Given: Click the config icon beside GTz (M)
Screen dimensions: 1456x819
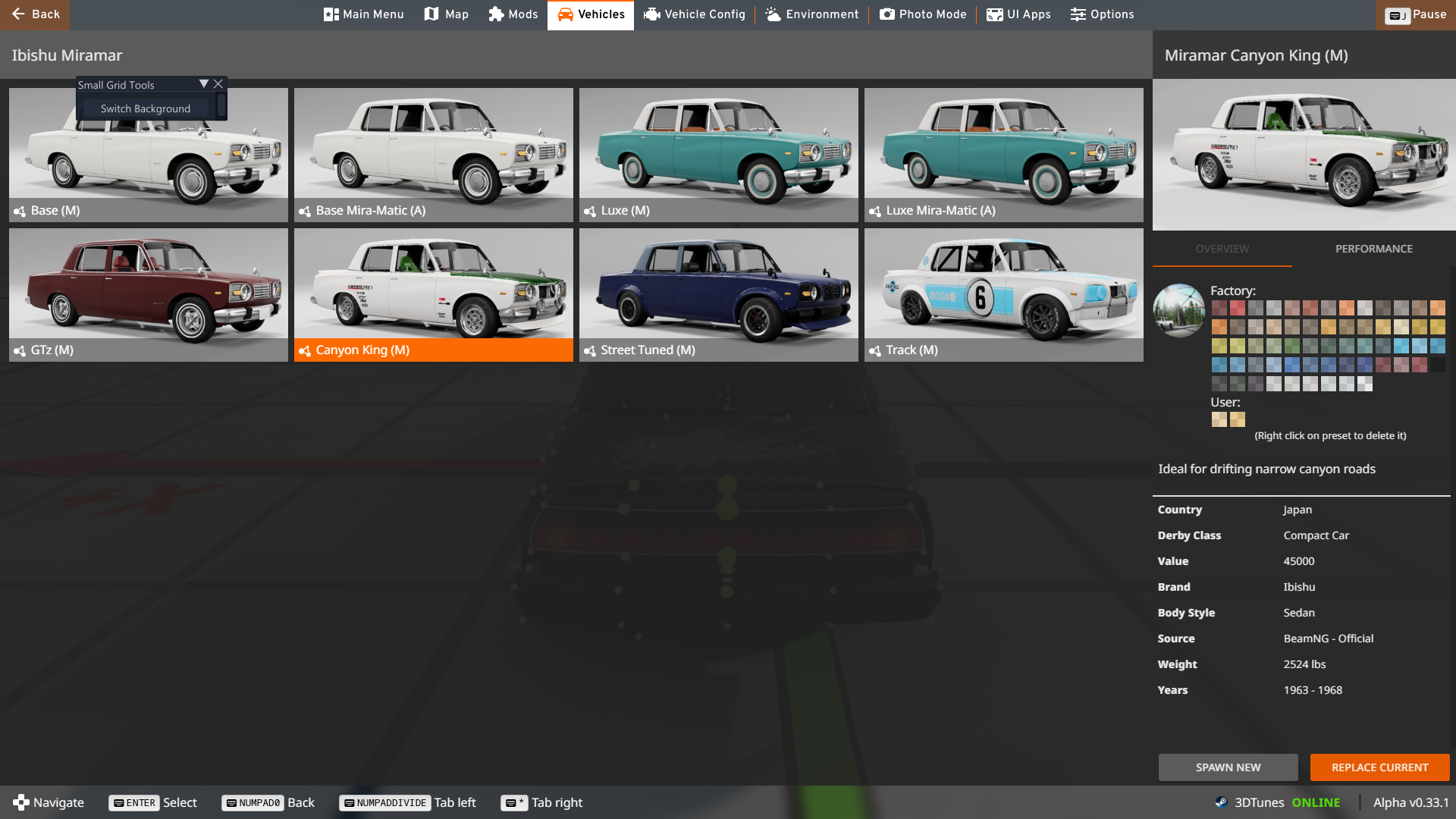Looking at the screenshot, I should click(x=20, y=351).
